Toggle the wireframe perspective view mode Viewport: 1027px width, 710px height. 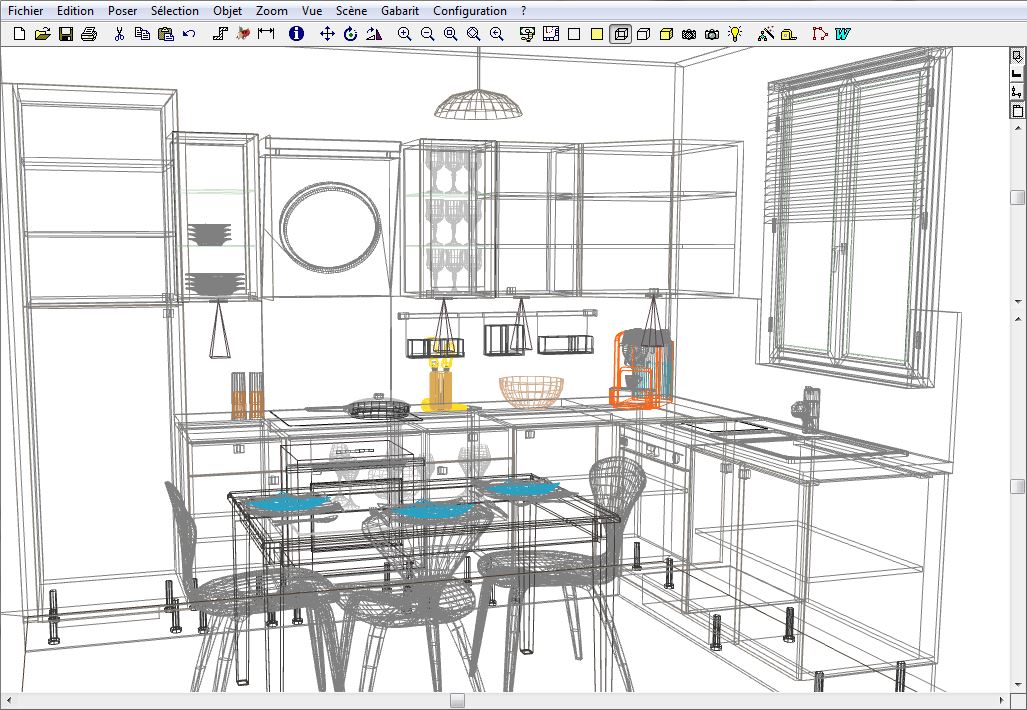(x=620, y=34)
